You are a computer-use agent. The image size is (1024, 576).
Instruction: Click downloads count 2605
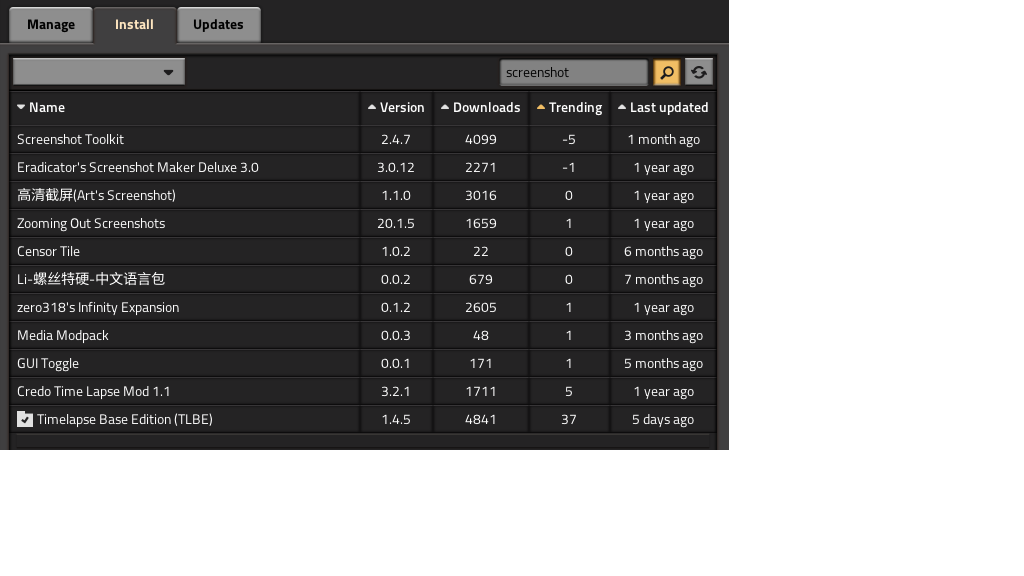[481, 308]
